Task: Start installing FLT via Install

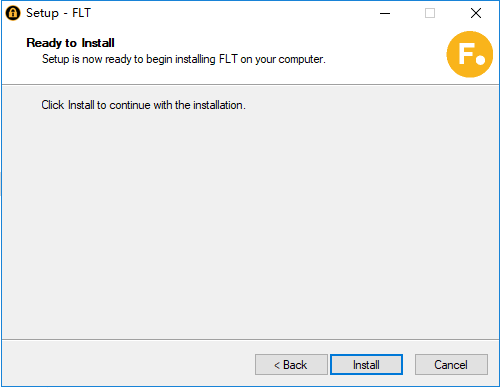Action: coord(366,365)
